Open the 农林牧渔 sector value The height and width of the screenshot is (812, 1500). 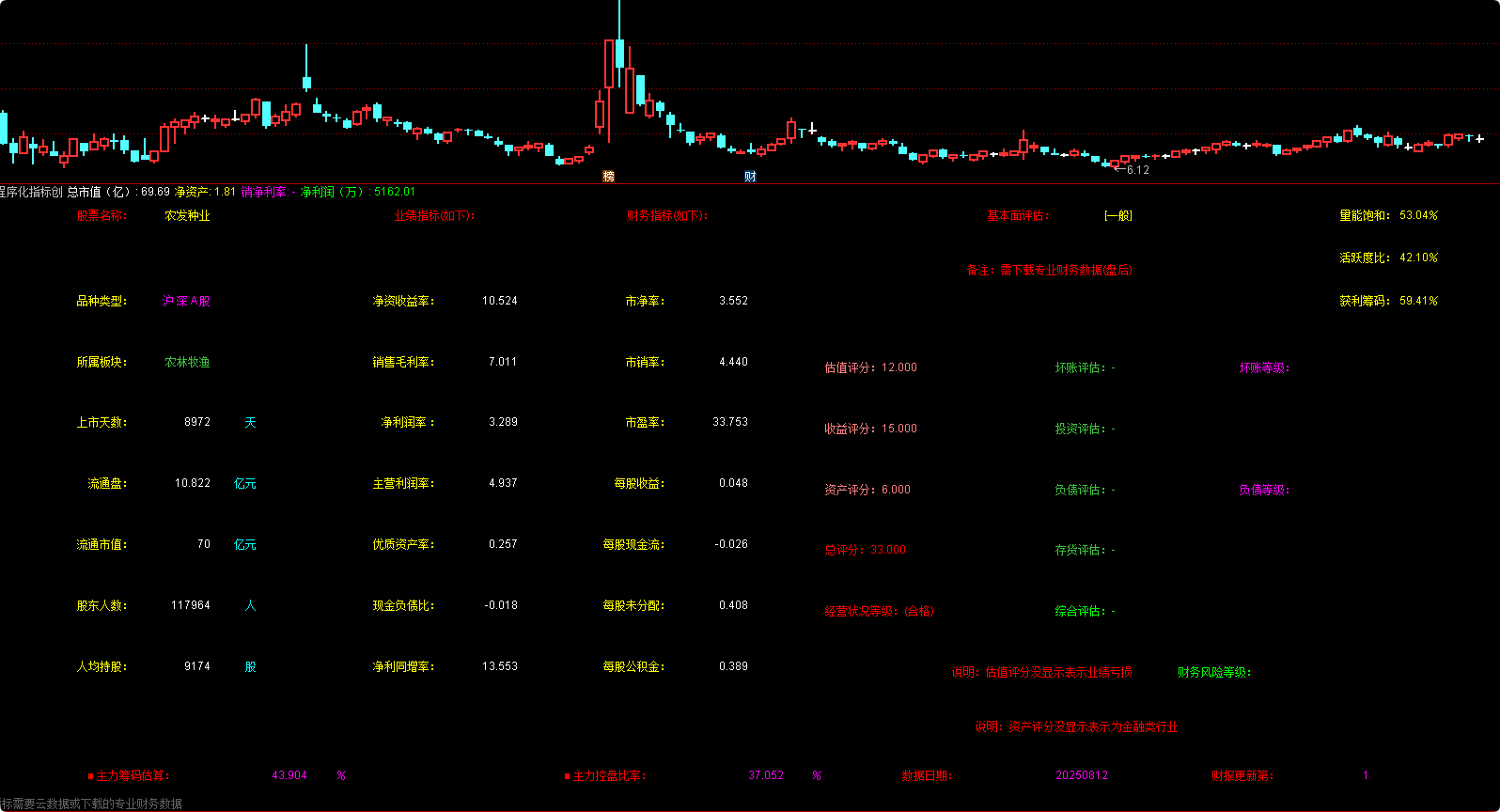point(187,363)
